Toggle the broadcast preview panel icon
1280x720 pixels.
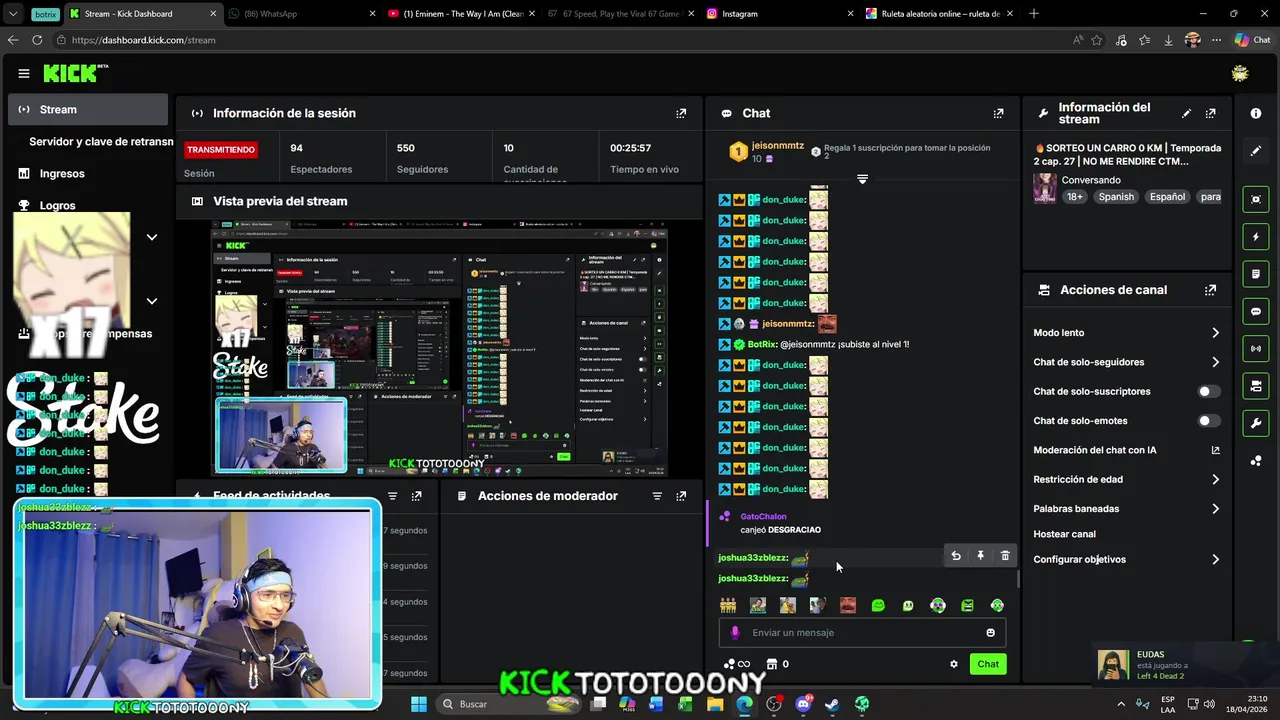1256,348
